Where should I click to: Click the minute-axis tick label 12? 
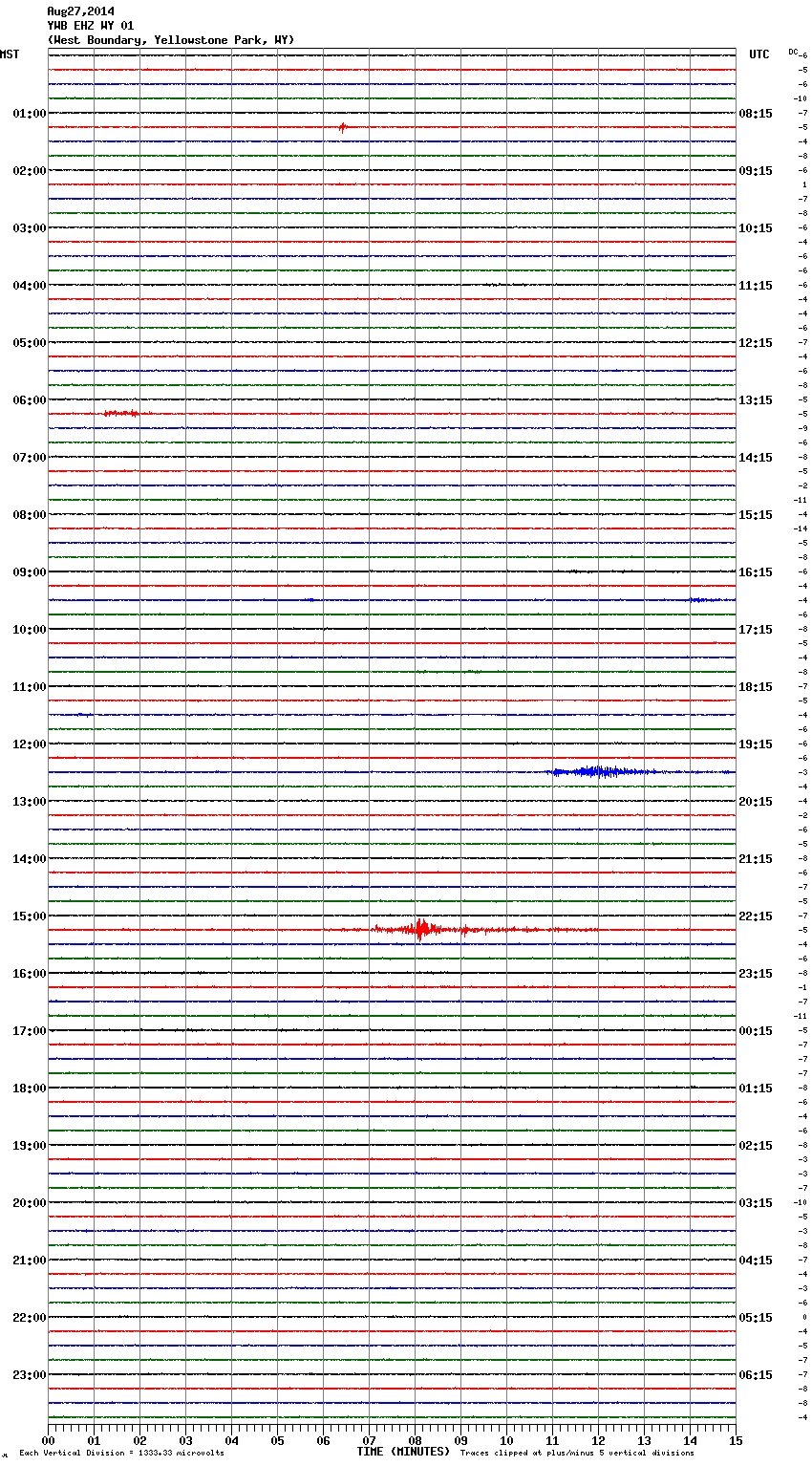click(598, 1440)
